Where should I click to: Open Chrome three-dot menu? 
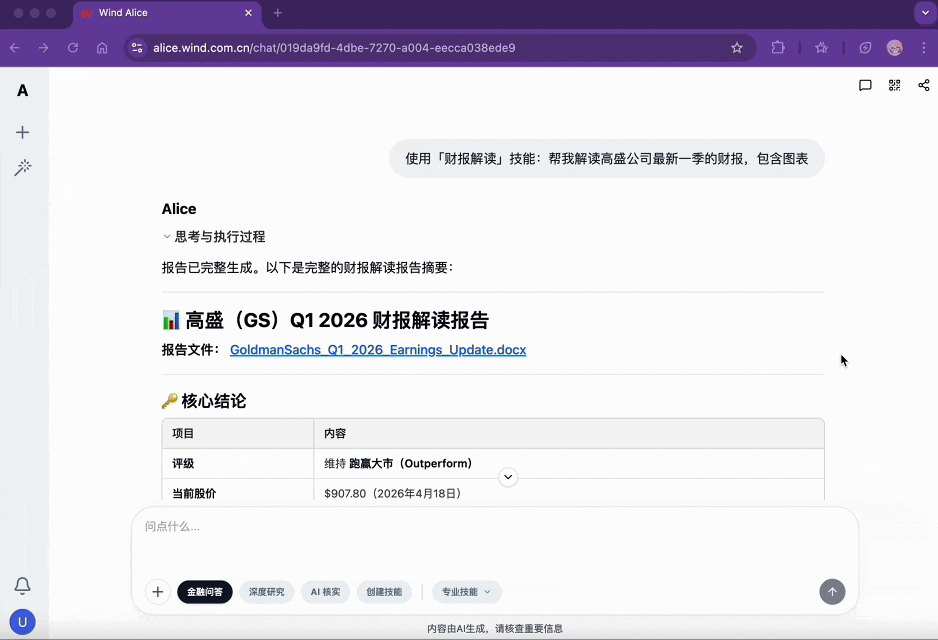924,48
